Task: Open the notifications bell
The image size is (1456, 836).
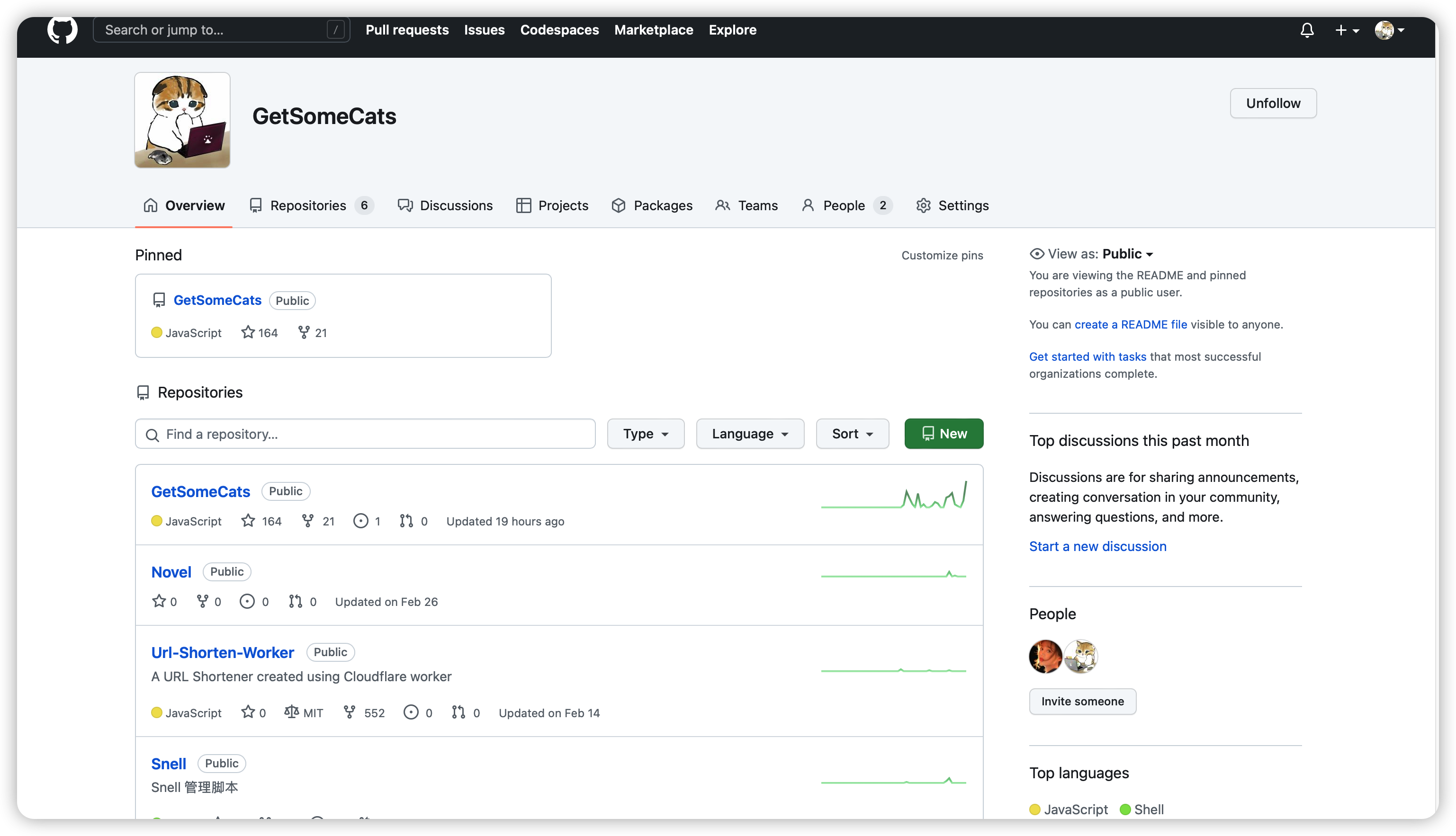Action: (1307, 30)
